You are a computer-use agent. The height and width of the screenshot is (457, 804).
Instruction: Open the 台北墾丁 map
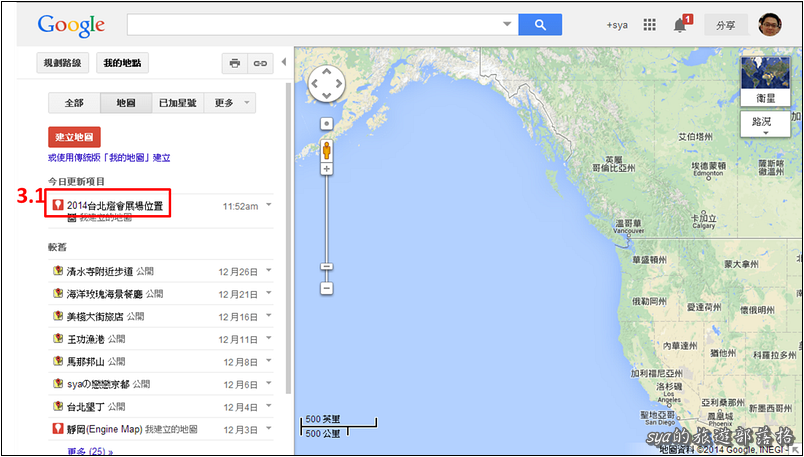pos(86,407)
